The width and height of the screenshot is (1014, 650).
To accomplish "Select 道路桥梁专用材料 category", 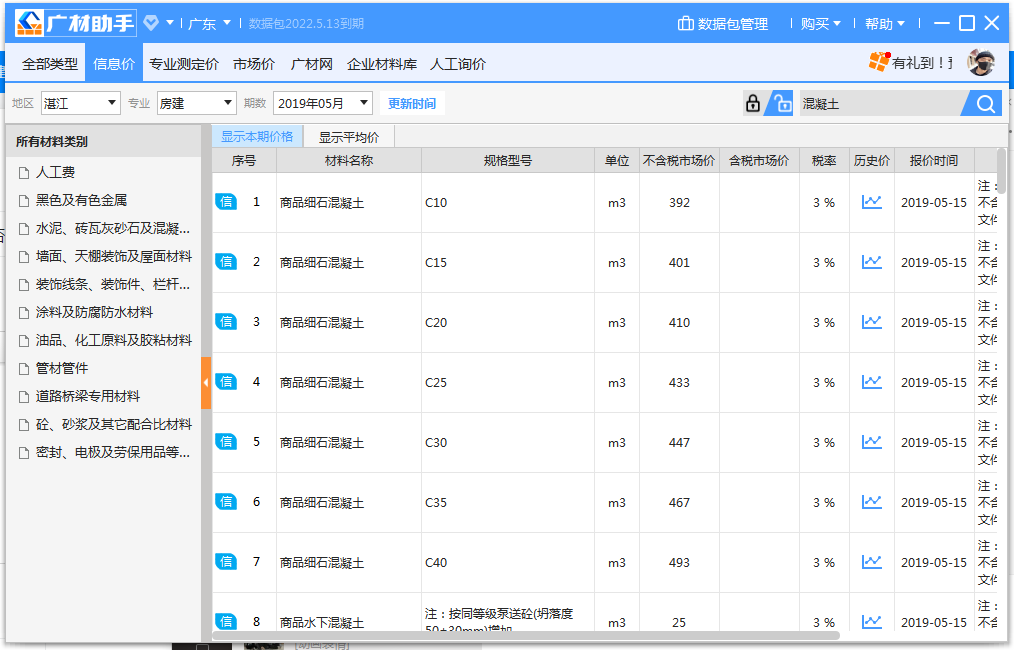I will point(87,396).
